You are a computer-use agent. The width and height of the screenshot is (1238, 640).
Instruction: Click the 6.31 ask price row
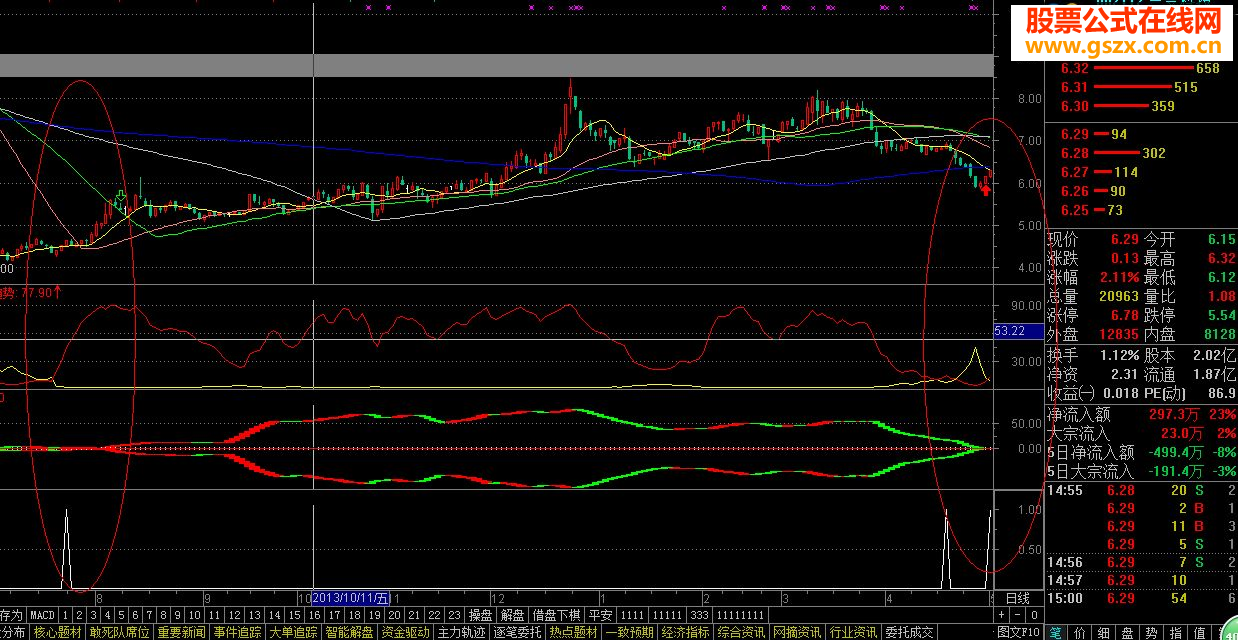tap(1141, 88)
